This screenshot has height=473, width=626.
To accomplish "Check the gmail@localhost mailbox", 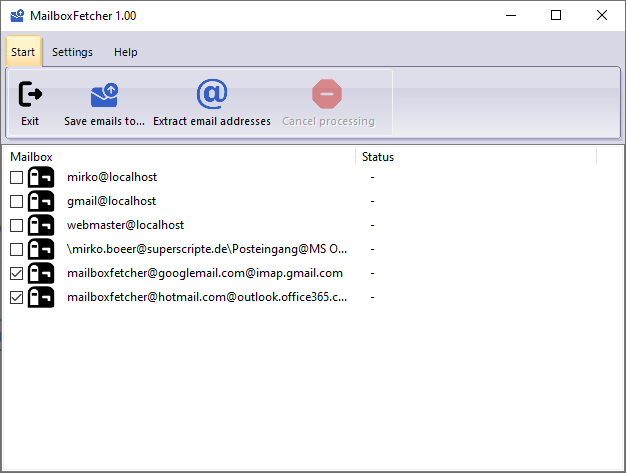I will [16, 201].
